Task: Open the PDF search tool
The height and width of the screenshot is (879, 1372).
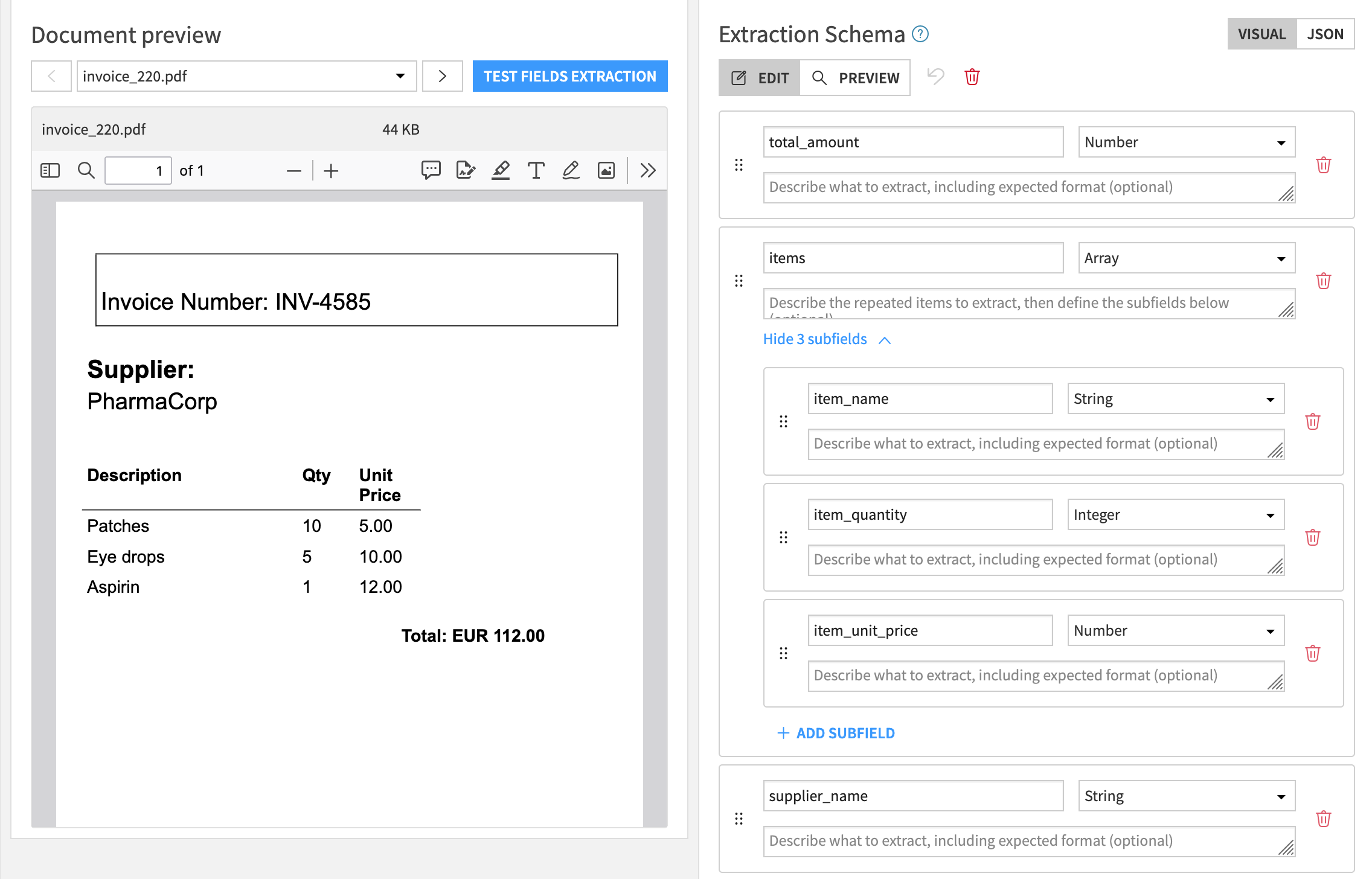Action: coord(86,170)
